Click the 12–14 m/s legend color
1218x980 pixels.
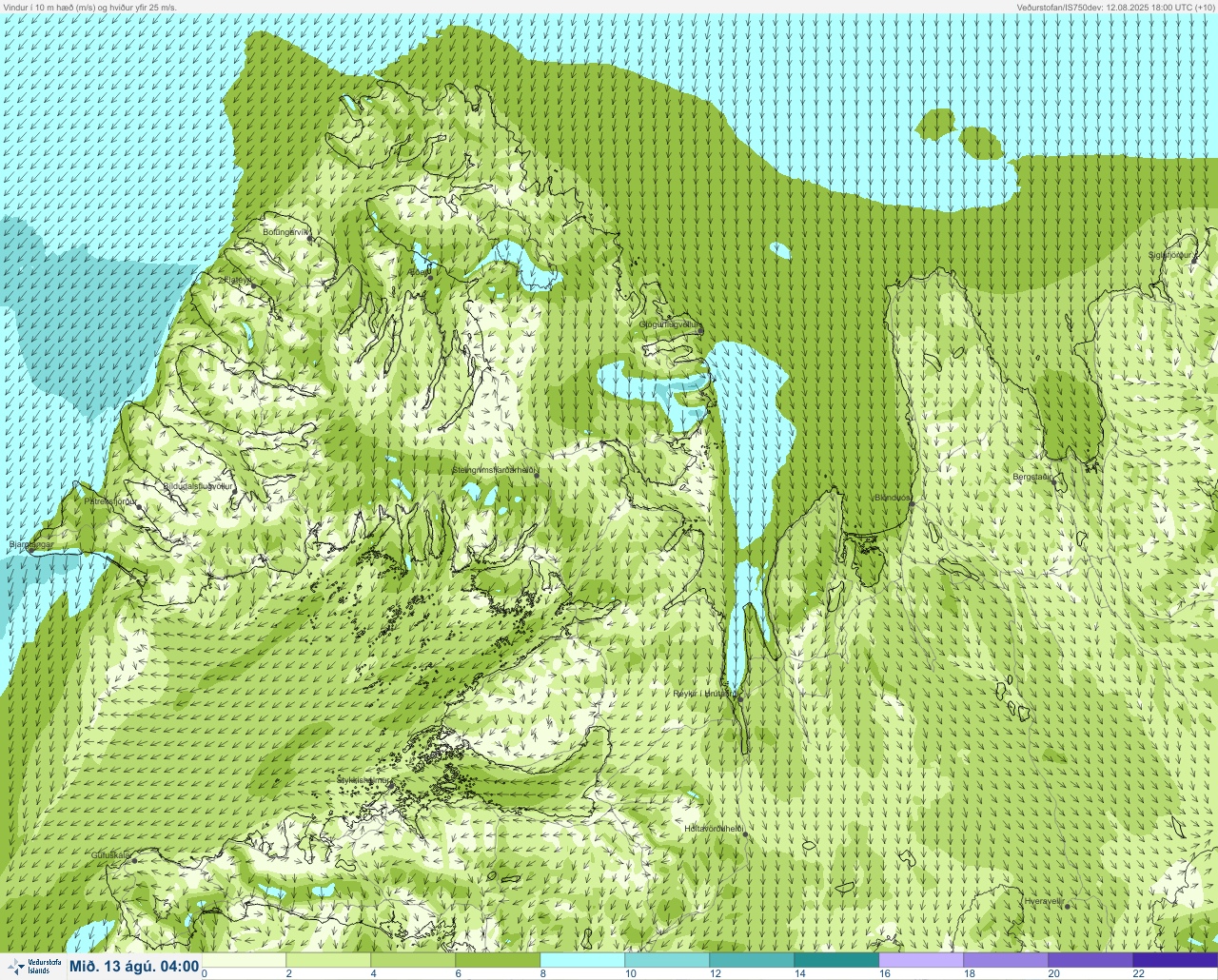click(x=752, y=959)
